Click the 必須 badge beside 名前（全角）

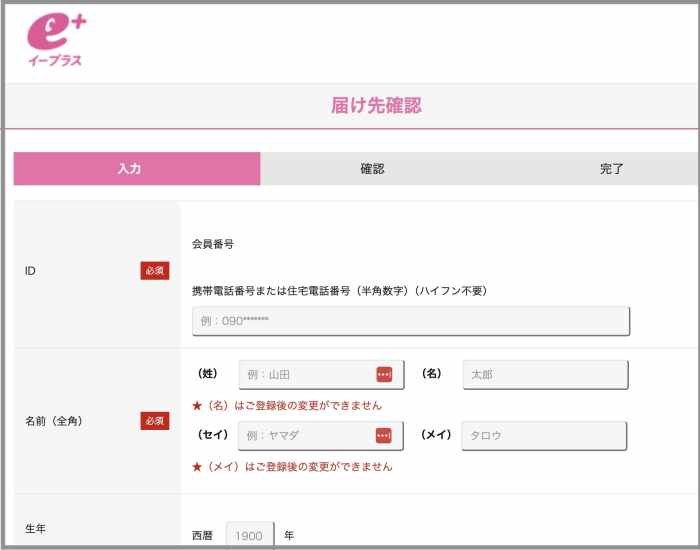pyautogui.click(x=155, y=421)
